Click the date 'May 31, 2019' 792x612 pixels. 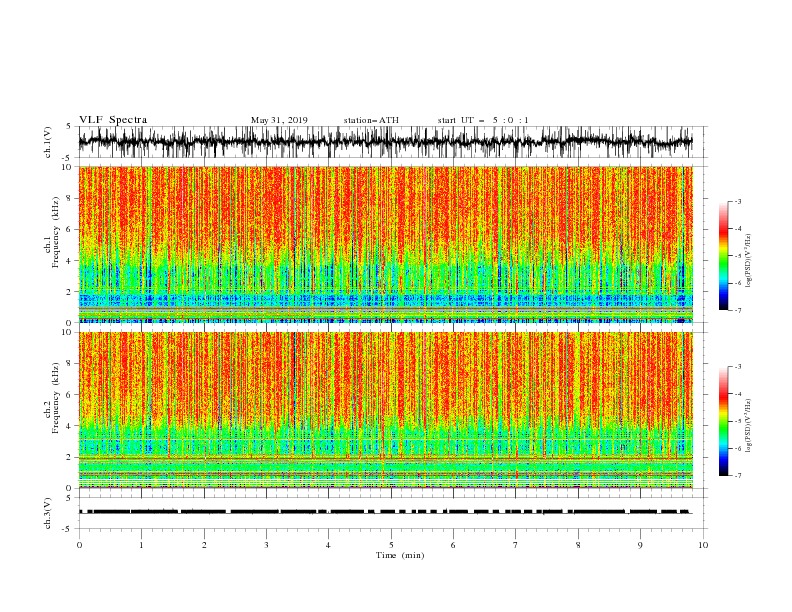click(x=279, y=120)
